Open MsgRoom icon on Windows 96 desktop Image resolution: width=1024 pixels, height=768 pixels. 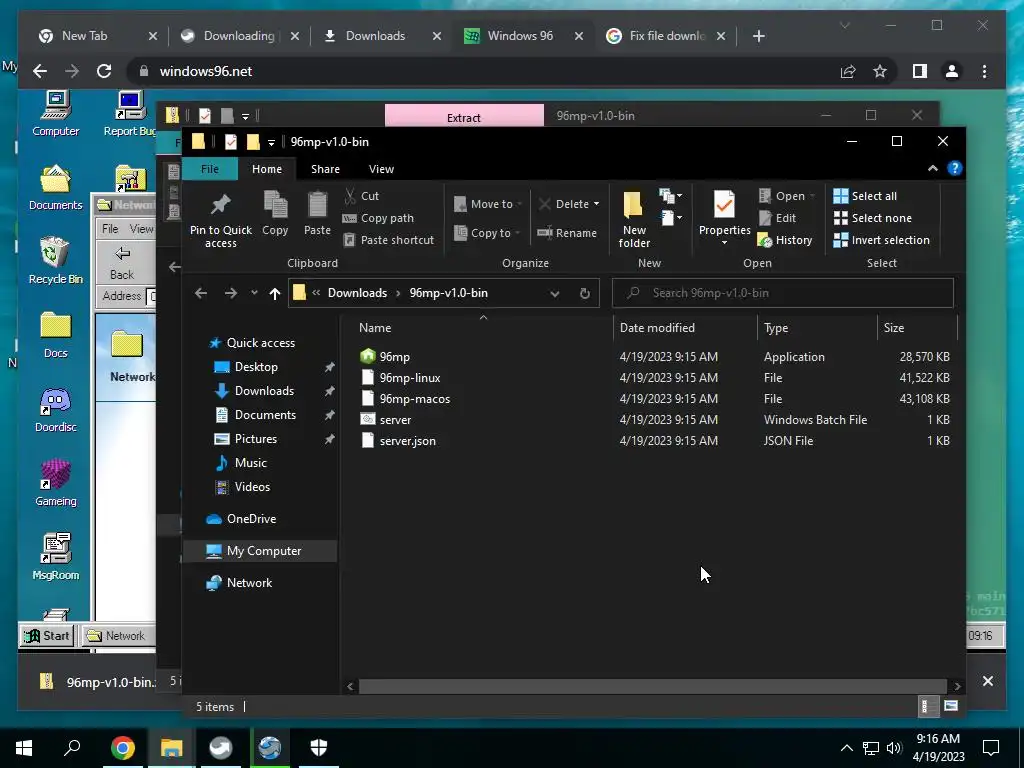[56, 557]
